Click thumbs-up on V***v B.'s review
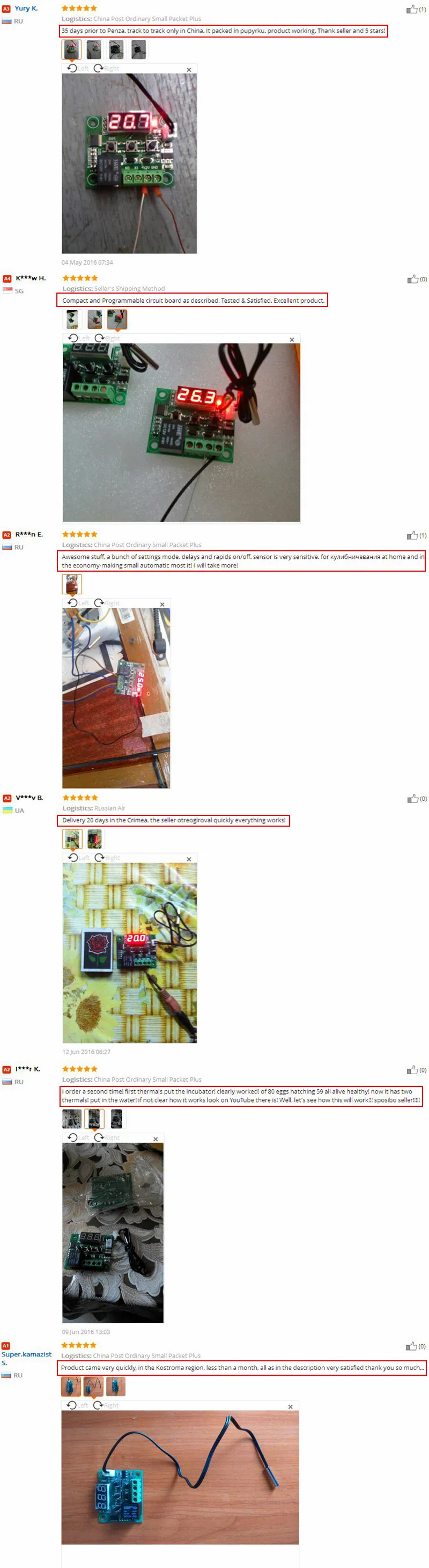The height and width of the screenshot is (1568, 429). click(412, 798)
